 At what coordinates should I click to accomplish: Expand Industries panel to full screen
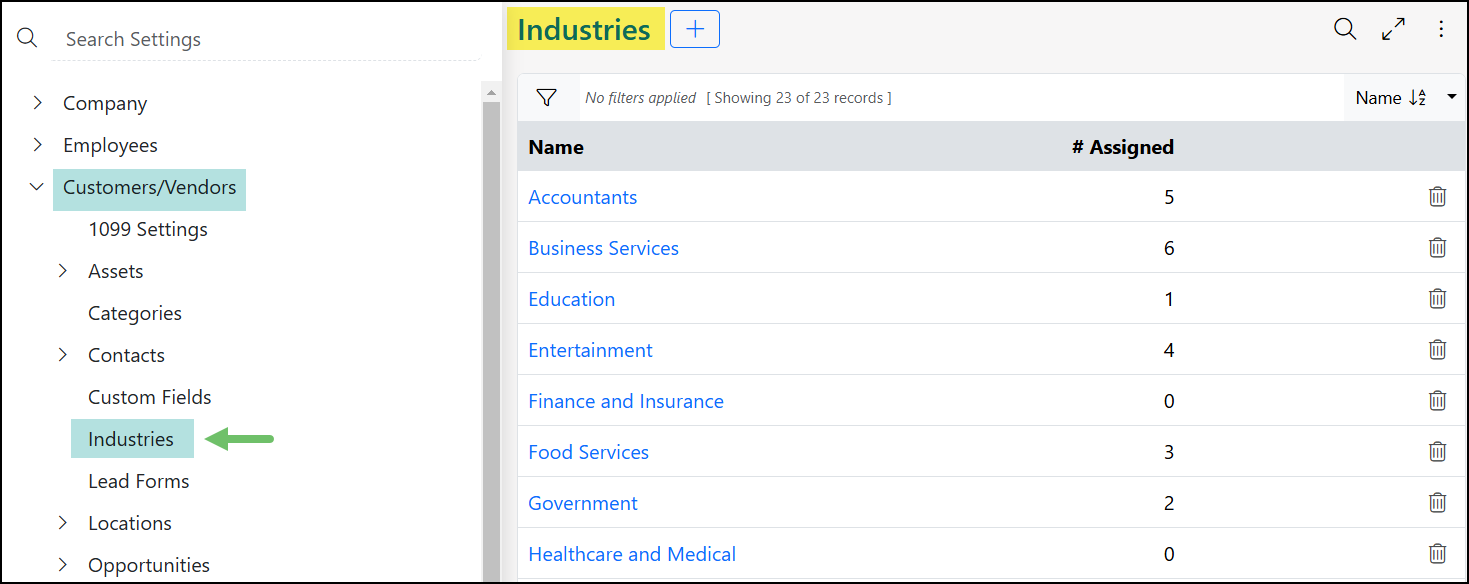(x=1393, y=29)
